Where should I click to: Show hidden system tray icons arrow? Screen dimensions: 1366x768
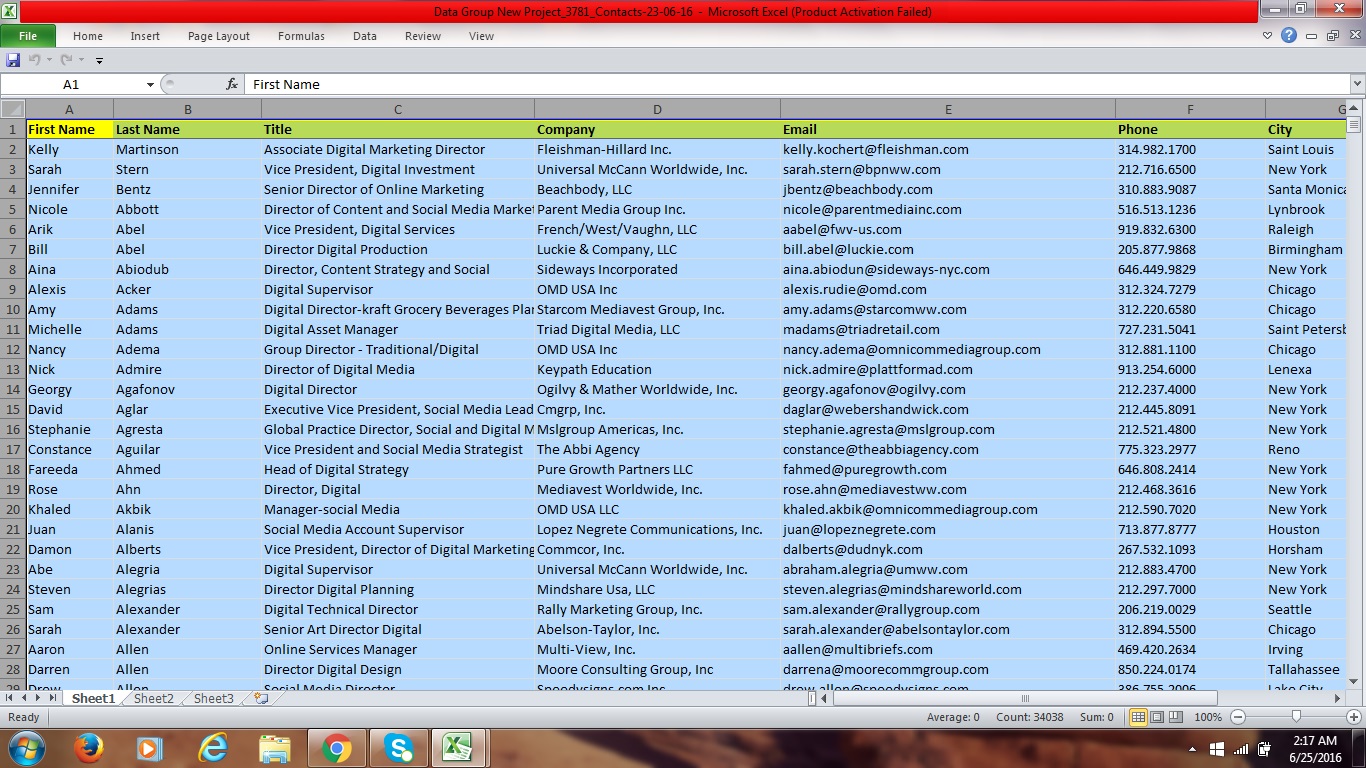[x=1192, y=748]
